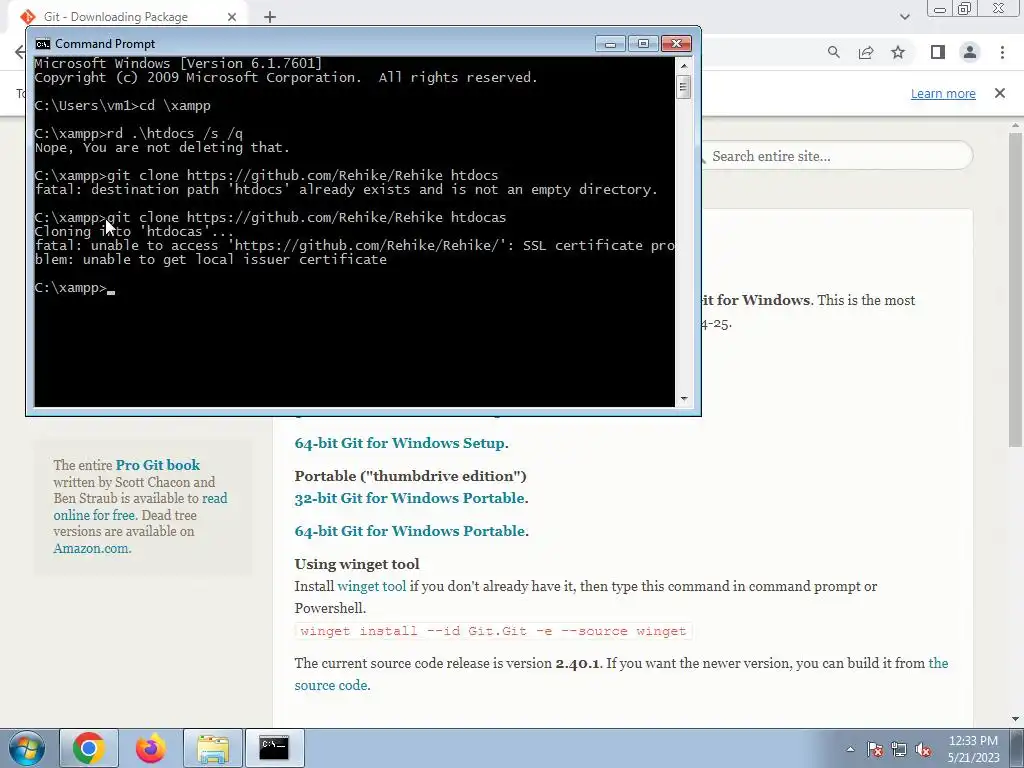
Task: Open the taskbar clock showing 12:33 PM
Action: point(973,749)
